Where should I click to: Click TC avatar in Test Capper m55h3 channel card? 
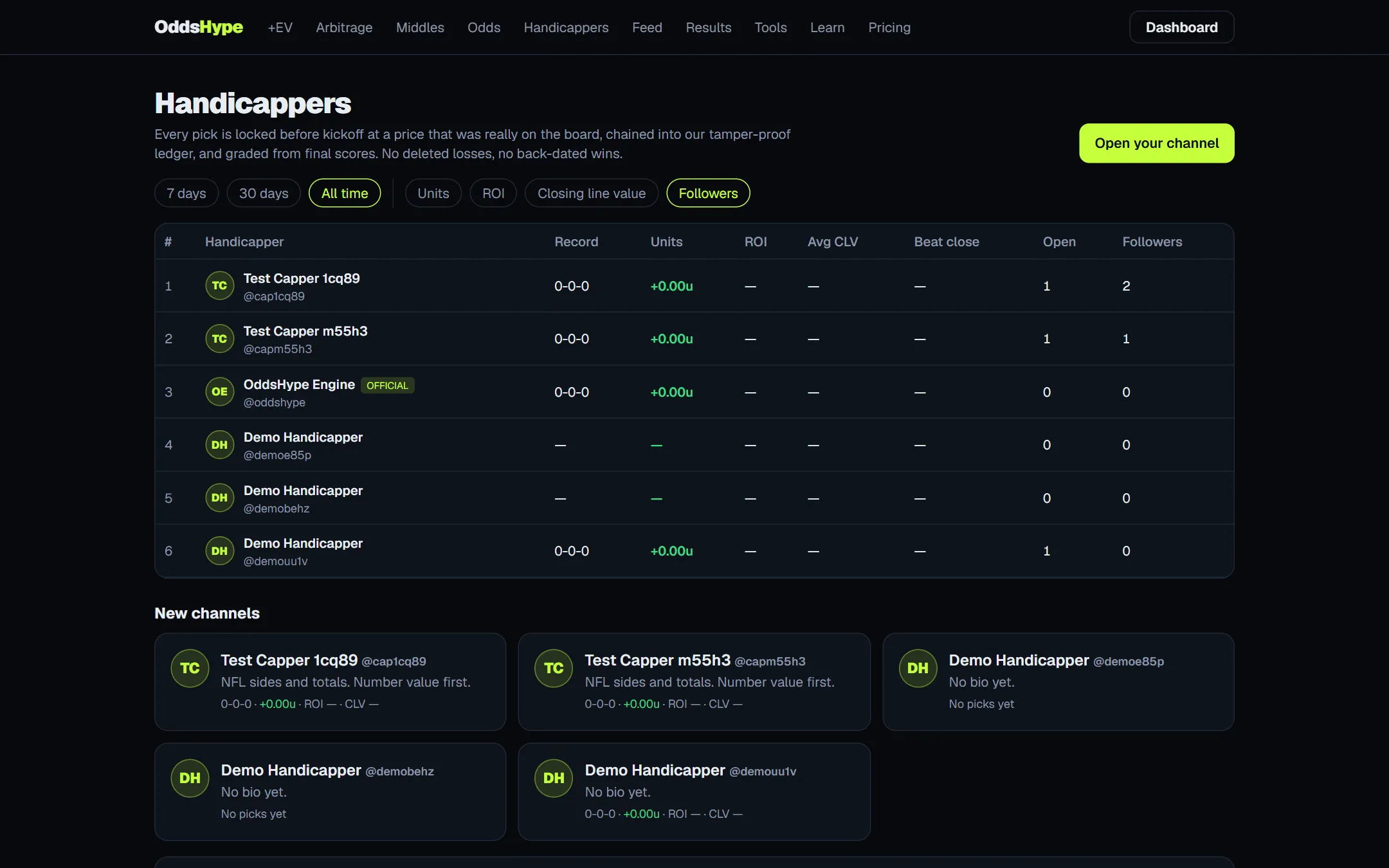tap(554, 668)
